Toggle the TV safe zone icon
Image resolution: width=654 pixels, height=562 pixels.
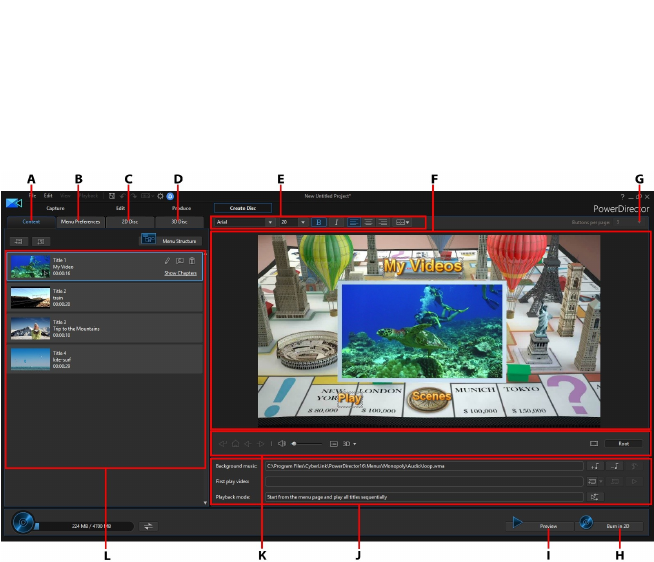coord(594,444)
